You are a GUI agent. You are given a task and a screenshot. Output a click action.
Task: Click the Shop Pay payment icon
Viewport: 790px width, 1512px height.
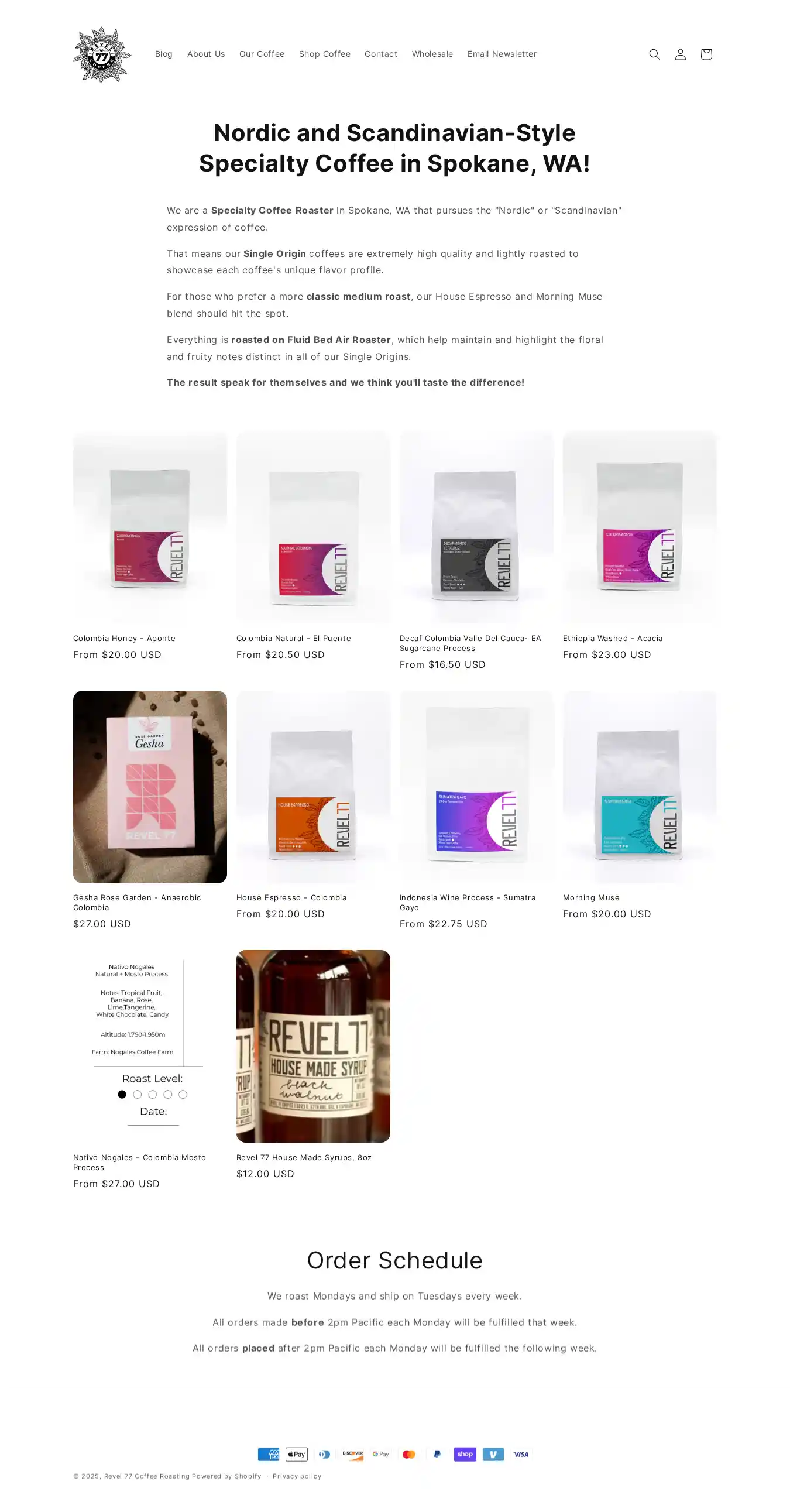click(465, 1454)
